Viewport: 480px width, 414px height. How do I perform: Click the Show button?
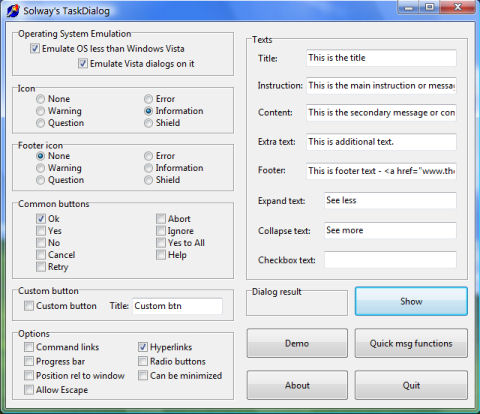[x=411, y=301]
